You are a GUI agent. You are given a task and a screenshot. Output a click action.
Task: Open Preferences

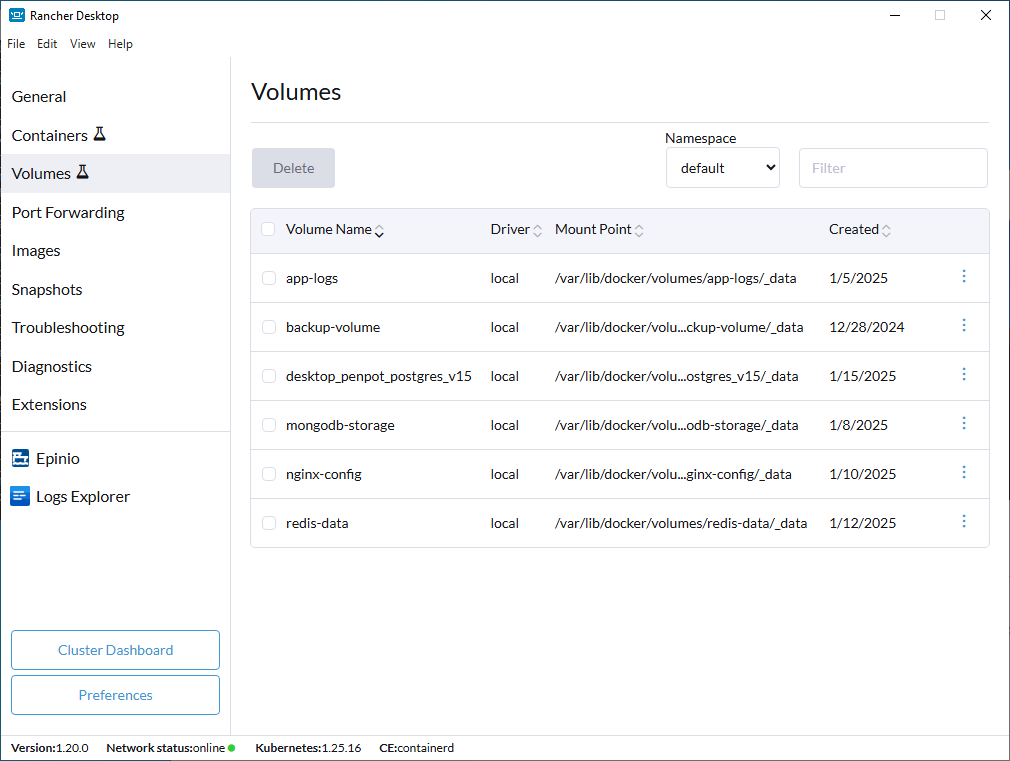tap(115, 694)
